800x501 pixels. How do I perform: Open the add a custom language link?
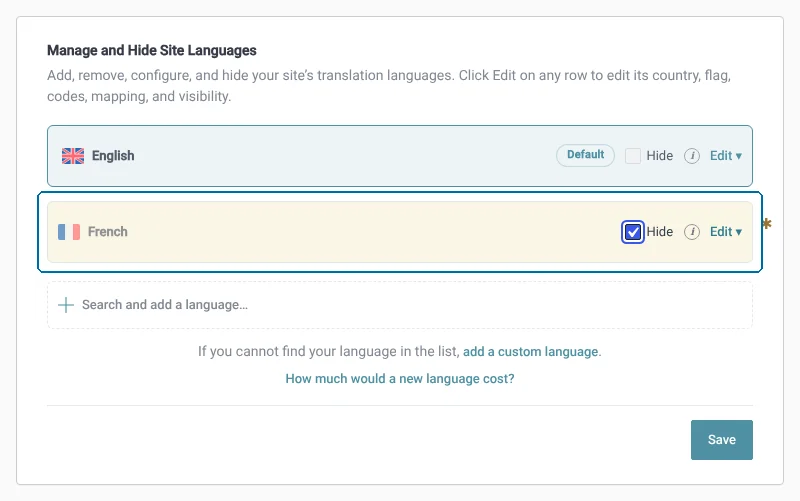530,352
